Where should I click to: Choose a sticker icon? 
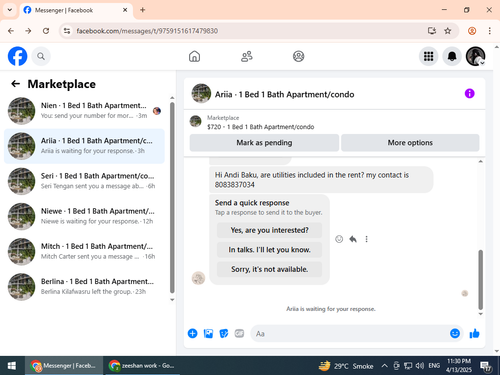pyautogui.click(x=224, y=333)
